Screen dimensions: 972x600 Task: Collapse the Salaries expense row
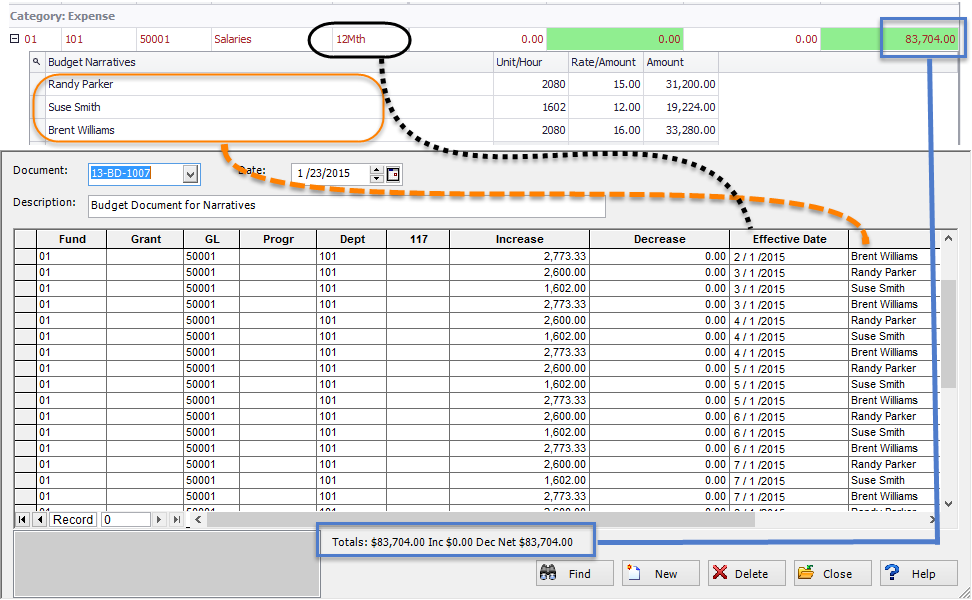click(x=14, y=40)
